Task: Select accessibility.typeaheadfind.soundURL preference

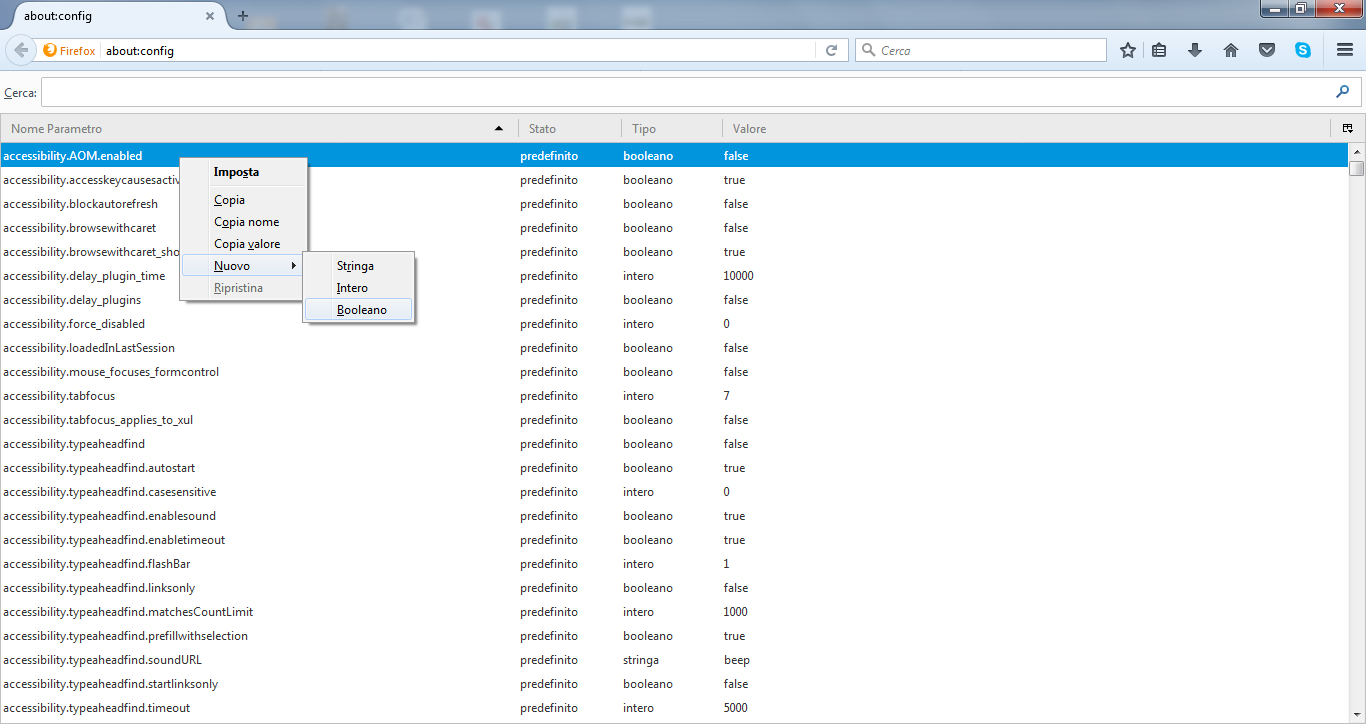Action: (x=674, y=660)
